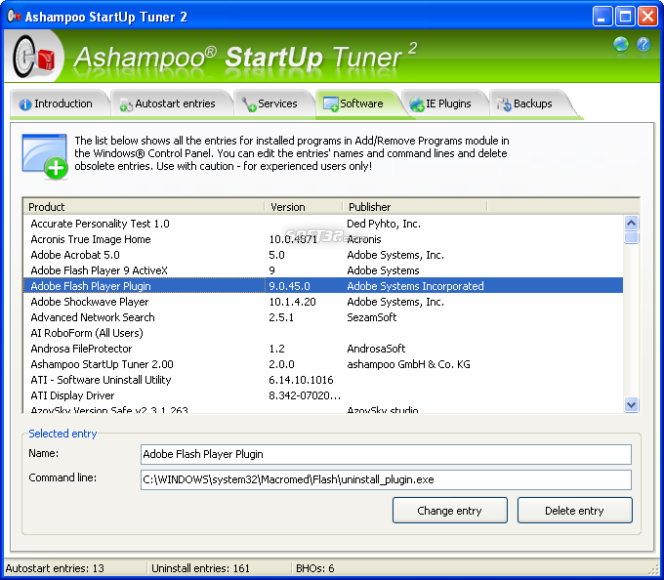Click the backup icon on Backups tab
664x580 pixels.
point(504,104)
